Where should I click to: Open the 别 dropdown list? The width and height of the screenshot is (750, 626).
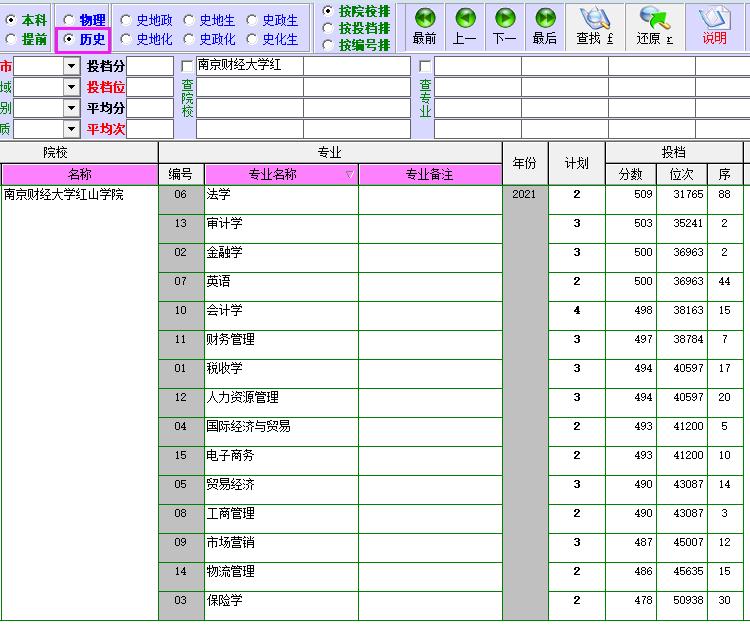[x=71, y=108]
